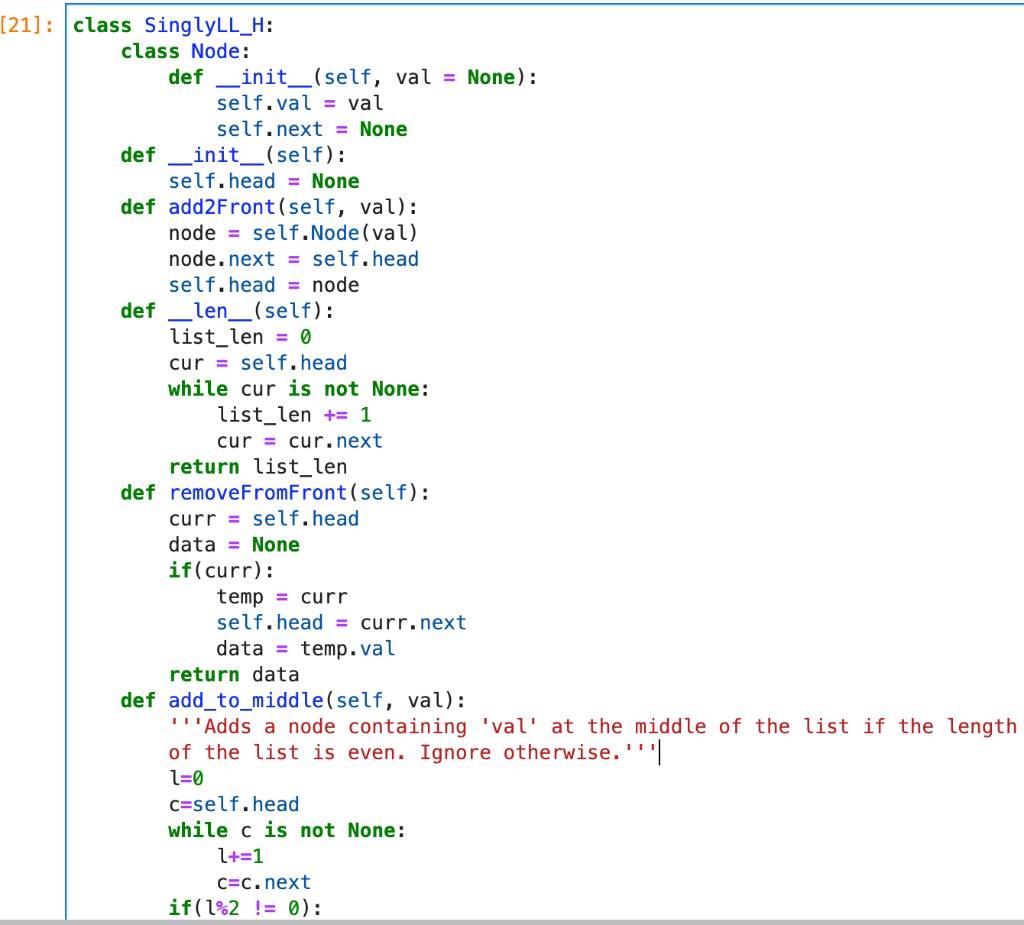Click the return list_len statement
The height and width of the screenshot is (925, 1024).
click(x=257, y=466)
